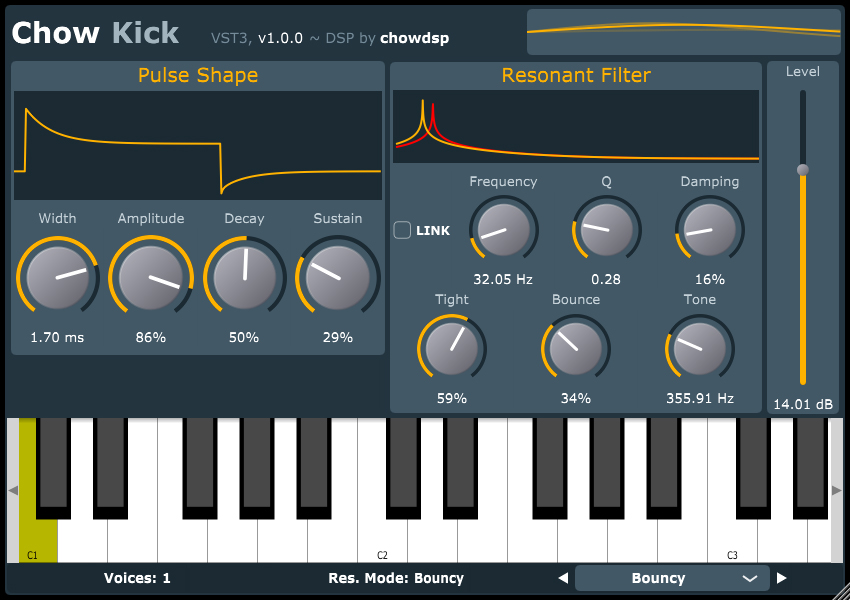The height and width of the screenshot is (600, 850).
Task: Click the 0.28 Q value
Action: point(606,280)
